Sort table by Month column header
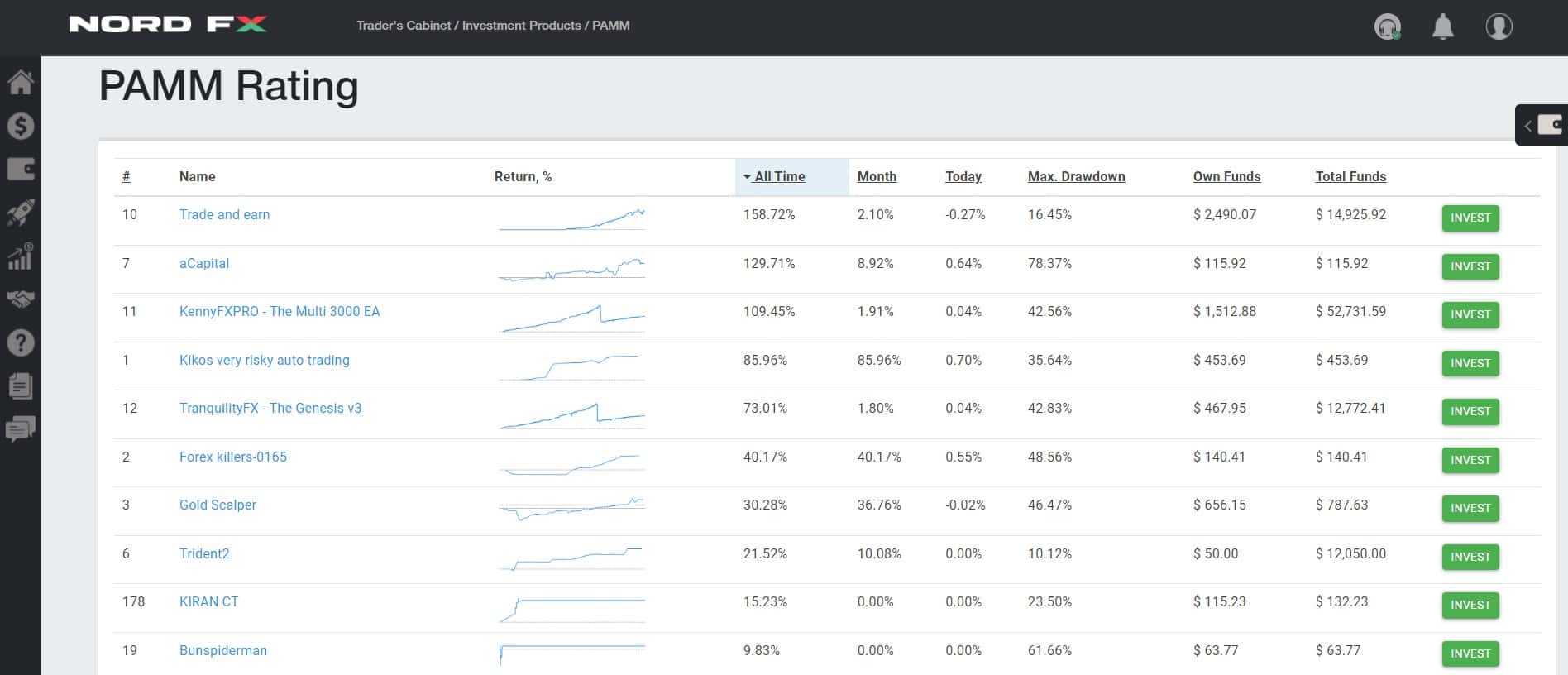The image size is (1568, 675). click(877, 177)
